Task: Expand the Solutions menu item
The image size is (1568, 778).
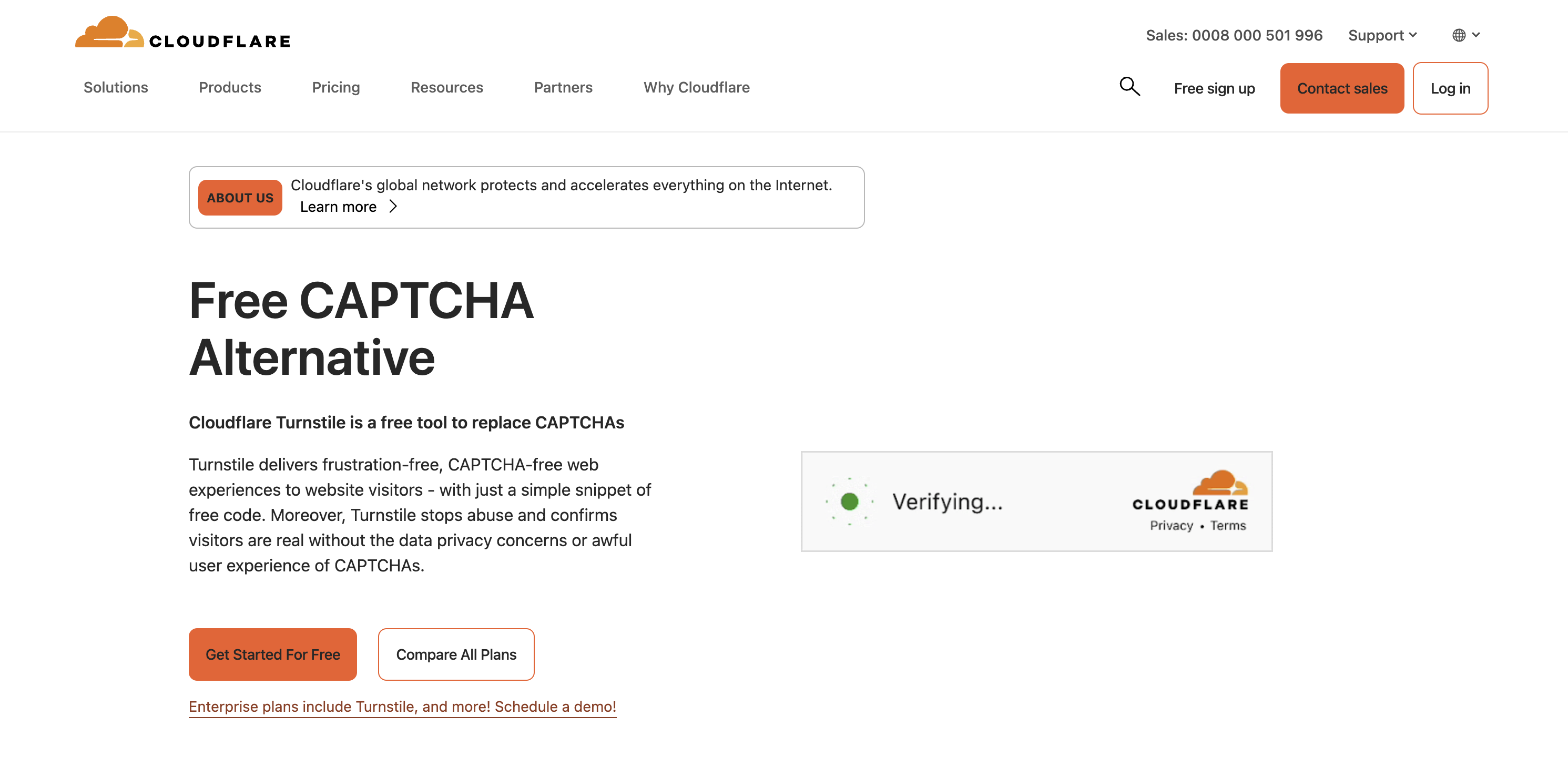Action: [x=116, y=88]
